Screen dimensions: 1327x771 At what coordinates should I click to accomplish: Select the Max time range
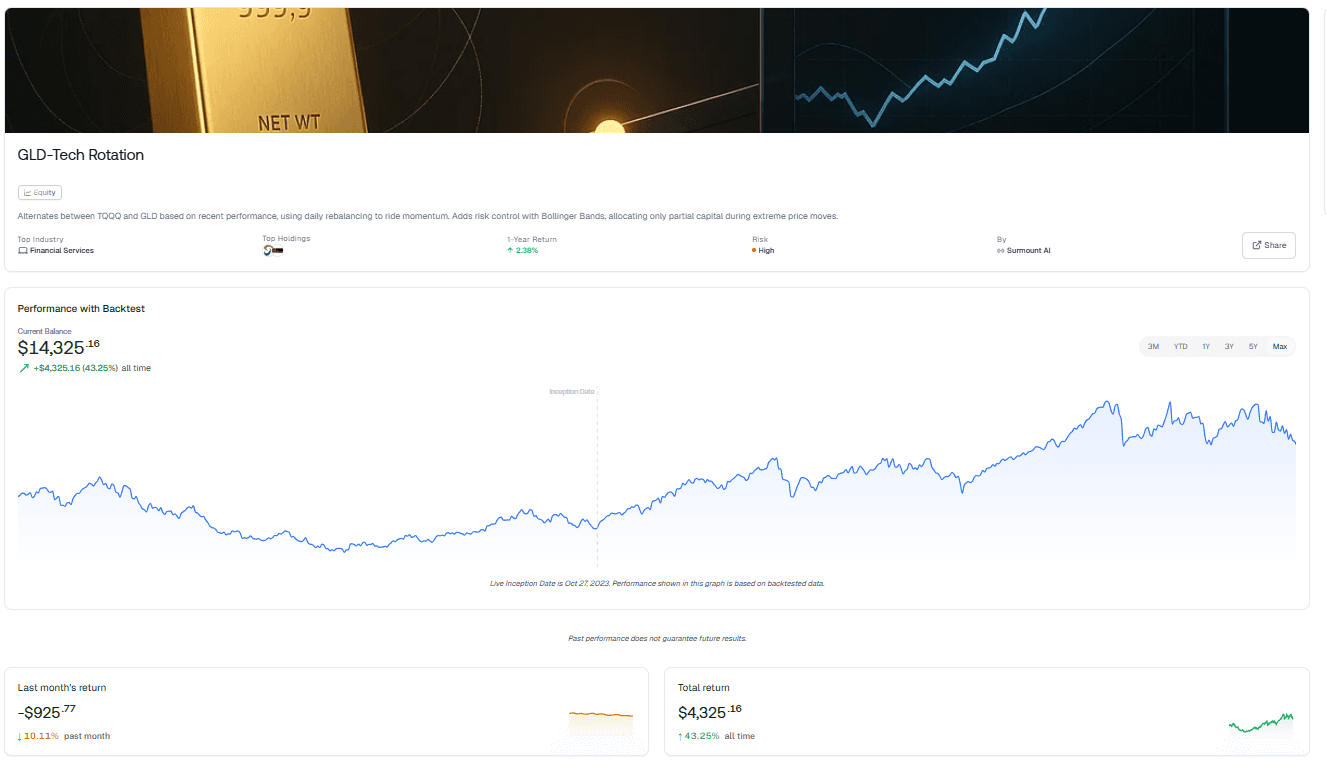point(1280,346)
